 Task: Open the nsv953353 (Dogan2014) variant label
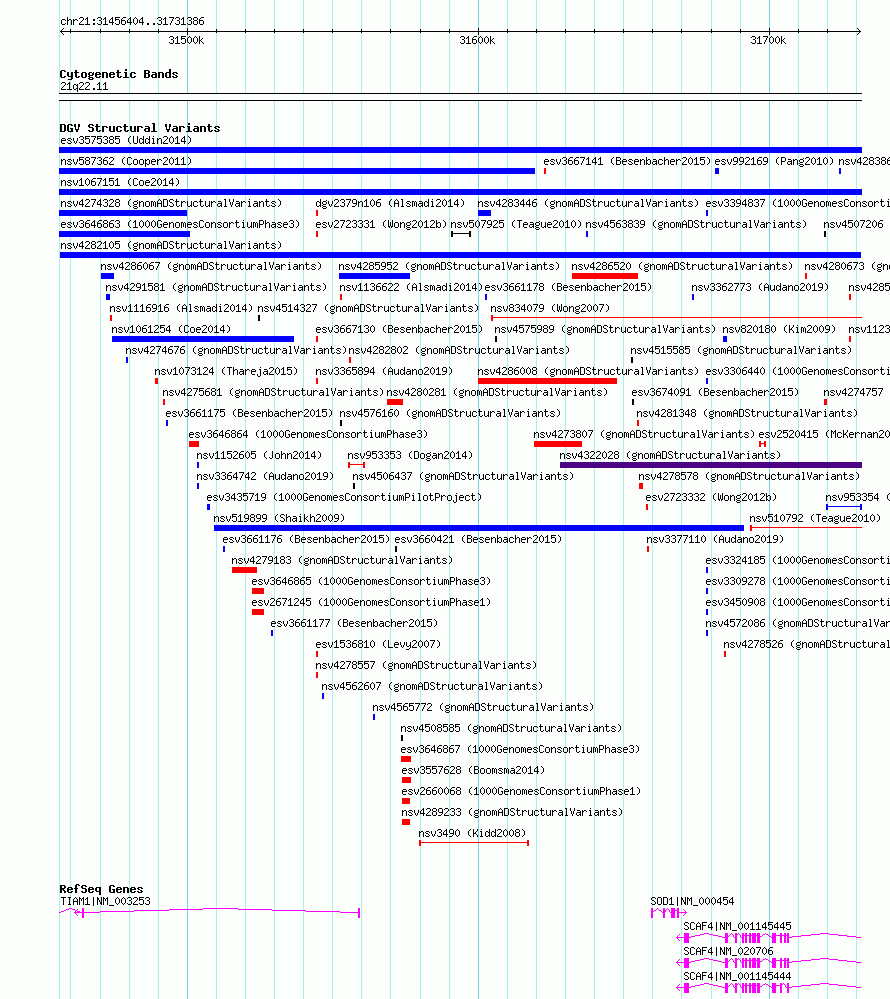pos(410,455)
